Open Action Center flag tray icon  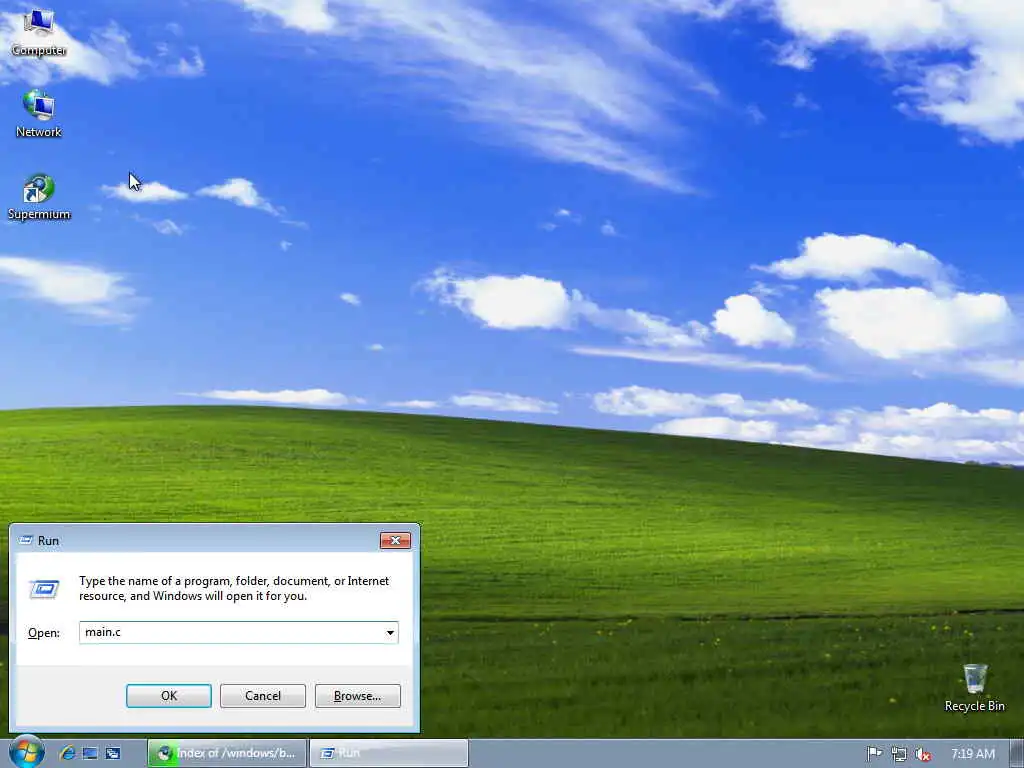pos(874,754)
